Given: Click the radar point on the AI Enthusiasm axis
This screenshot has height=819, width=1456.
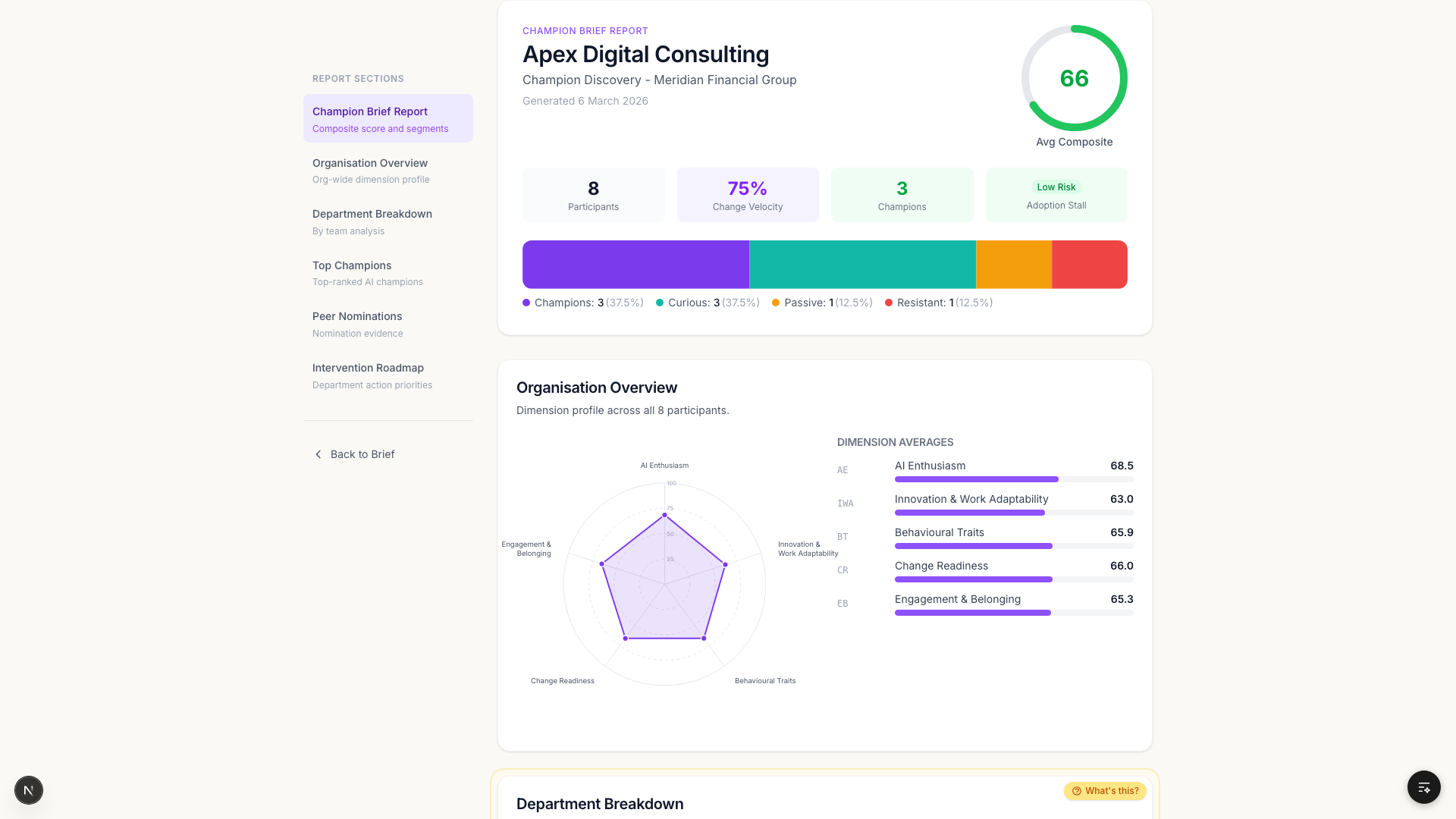Looking at the screenshot, I should click(x=664, y=516).
